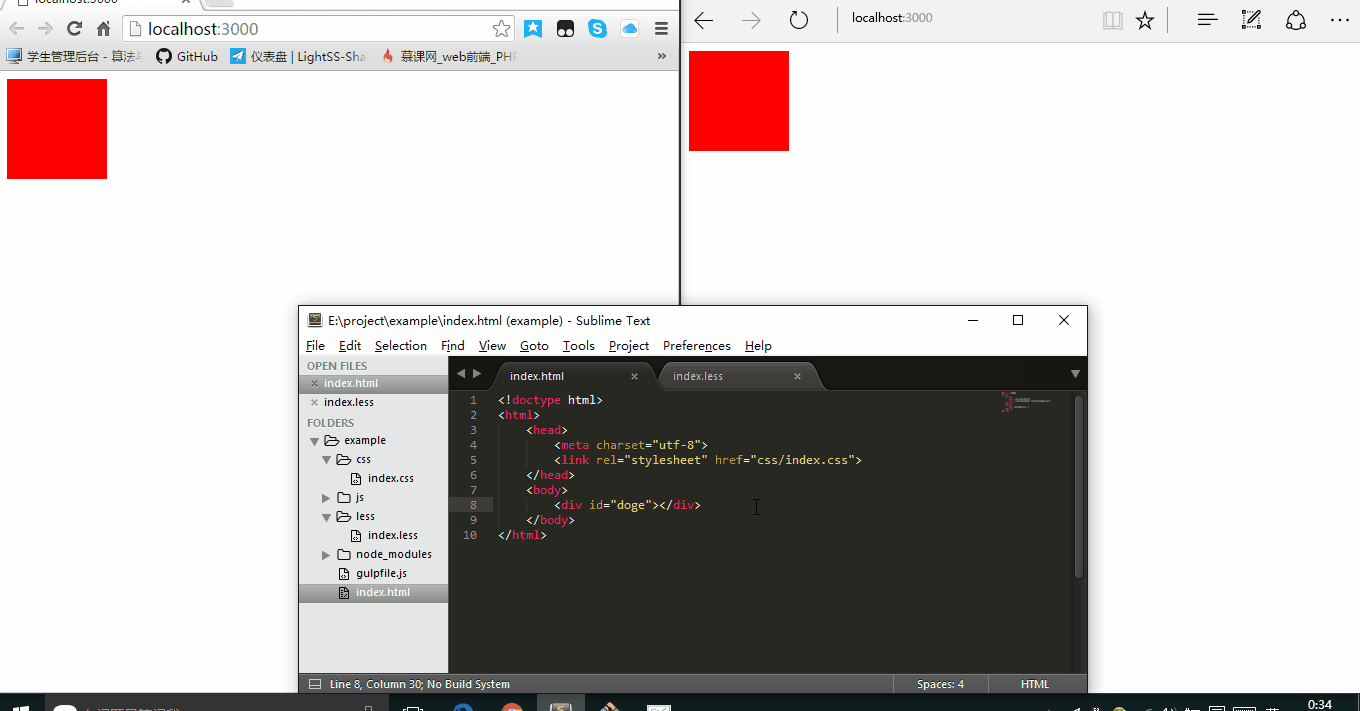Open the Tools menu
The width and height of the screenshot is (1360, 711).
pos(578,345)
